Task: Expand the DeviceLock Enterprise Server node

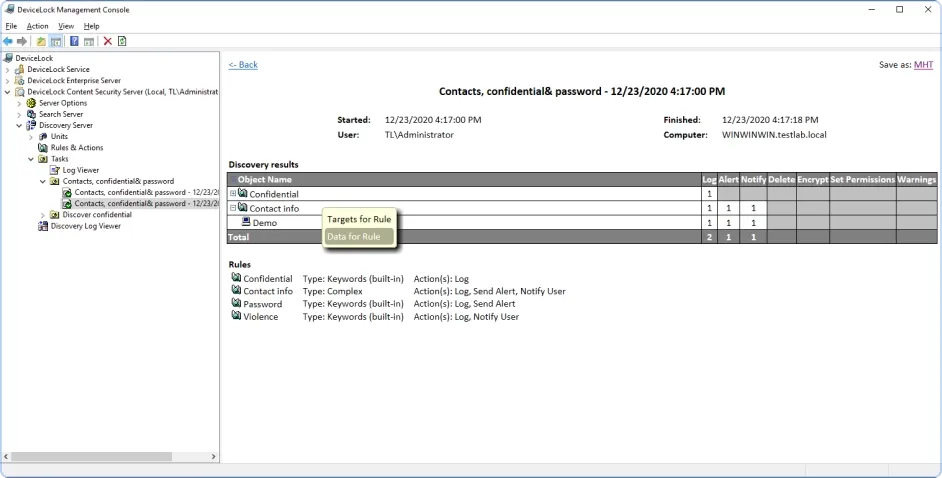Action: point(8,80)
